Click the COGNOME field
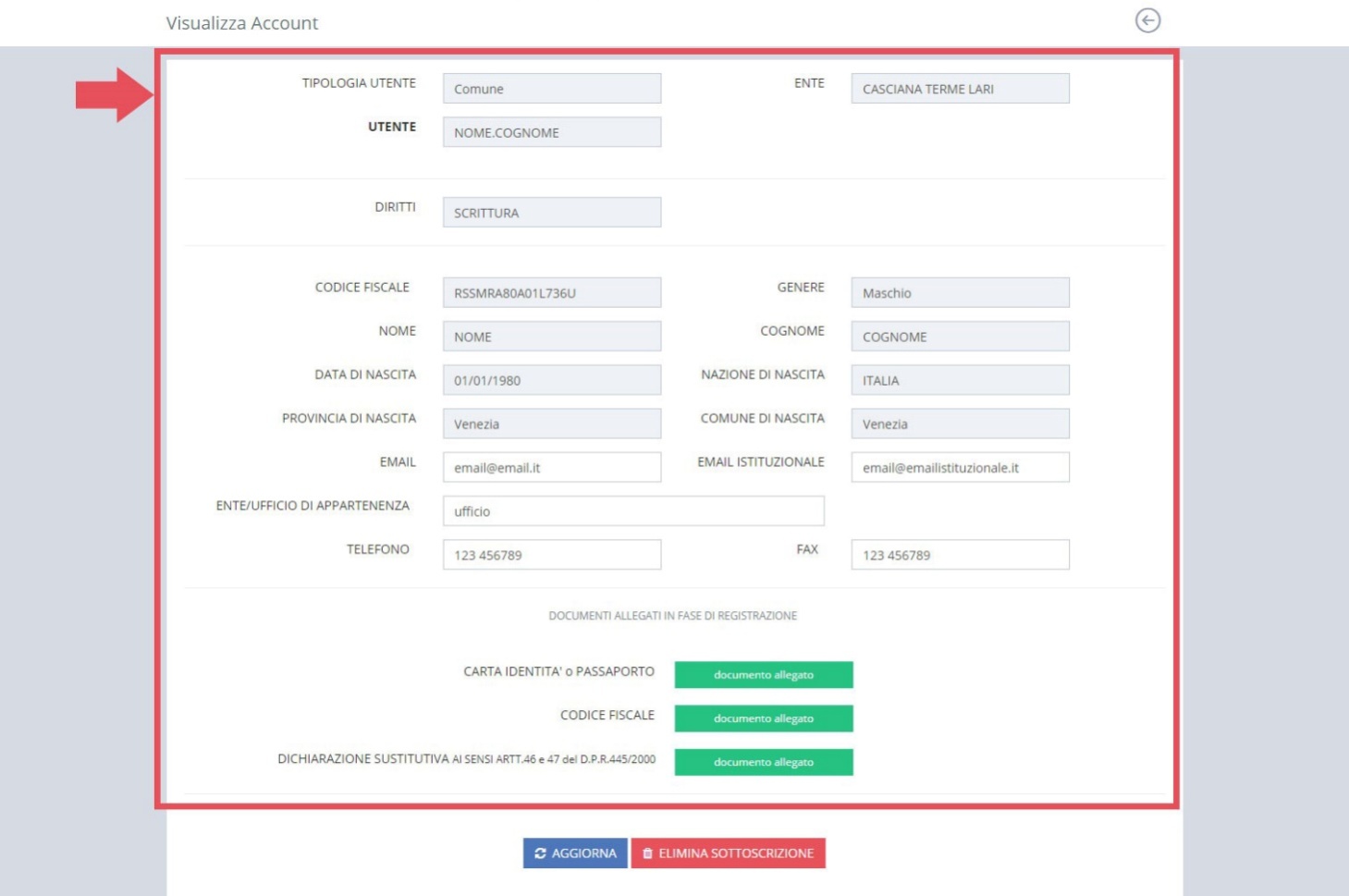The image size is (1349, 896). pos(960,337)
